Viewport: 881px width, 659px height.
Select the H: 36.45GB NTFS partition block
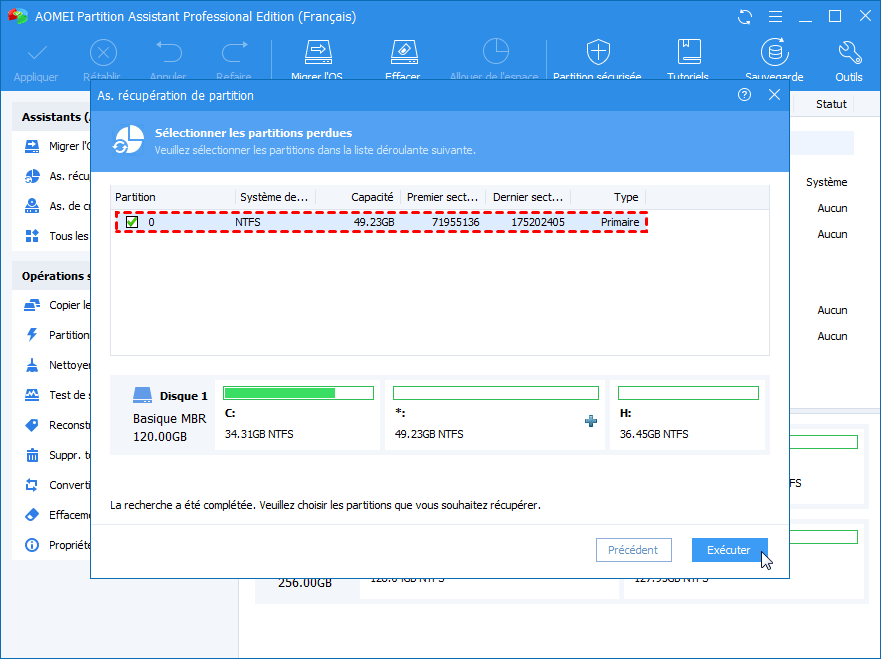coord(688,415)
